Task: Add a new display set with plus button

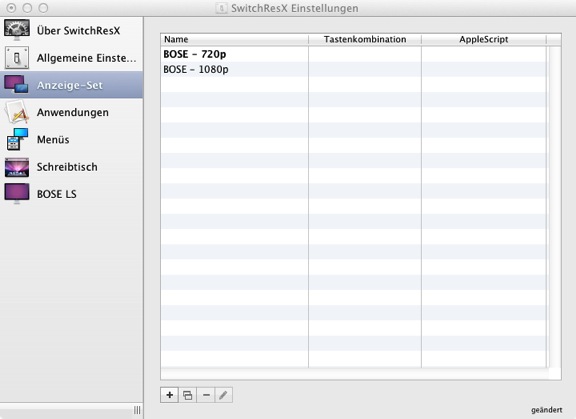Action: point(169,395)
